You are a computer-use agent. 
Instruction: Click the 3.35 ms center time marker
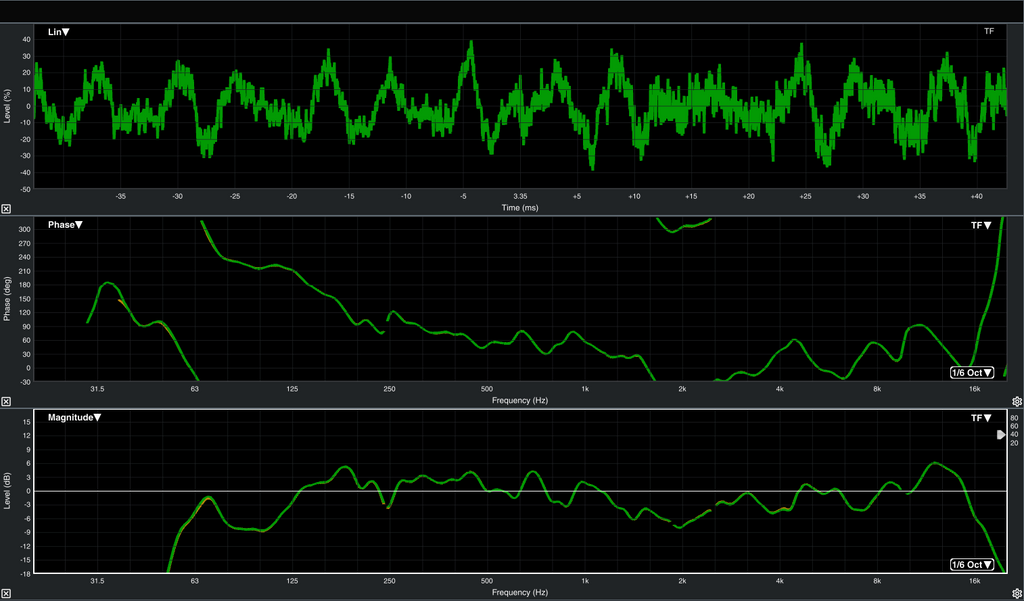520,196
